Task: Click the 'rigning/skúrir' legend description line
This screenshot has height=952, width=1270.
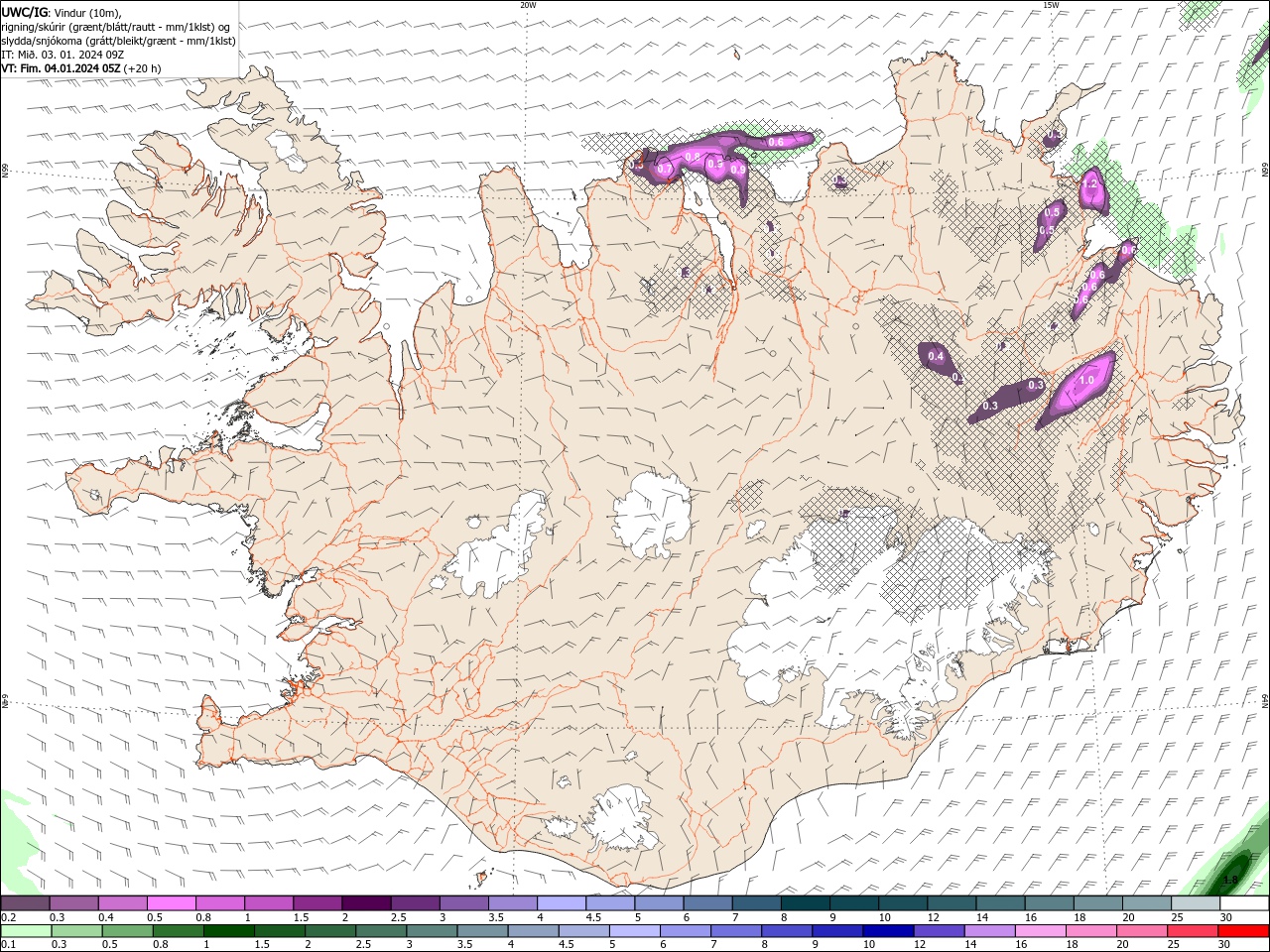Action: (x=116, y=27)
